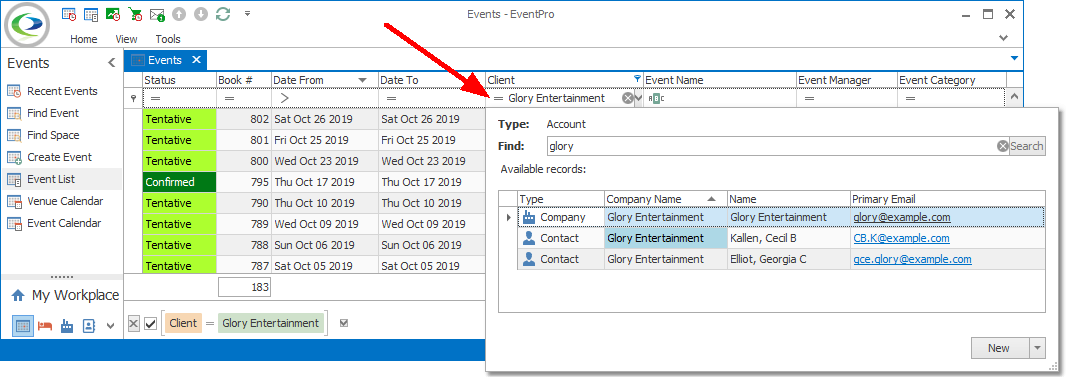Click the Date From sort arrow

click(363, 80)
